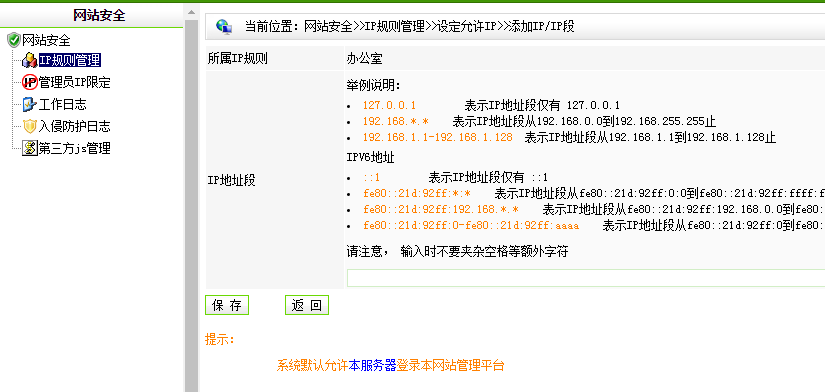The height and width of the screenshot is (392, 825).
Task: Click the 返 回 button
Action: click(x=307, y=305)
